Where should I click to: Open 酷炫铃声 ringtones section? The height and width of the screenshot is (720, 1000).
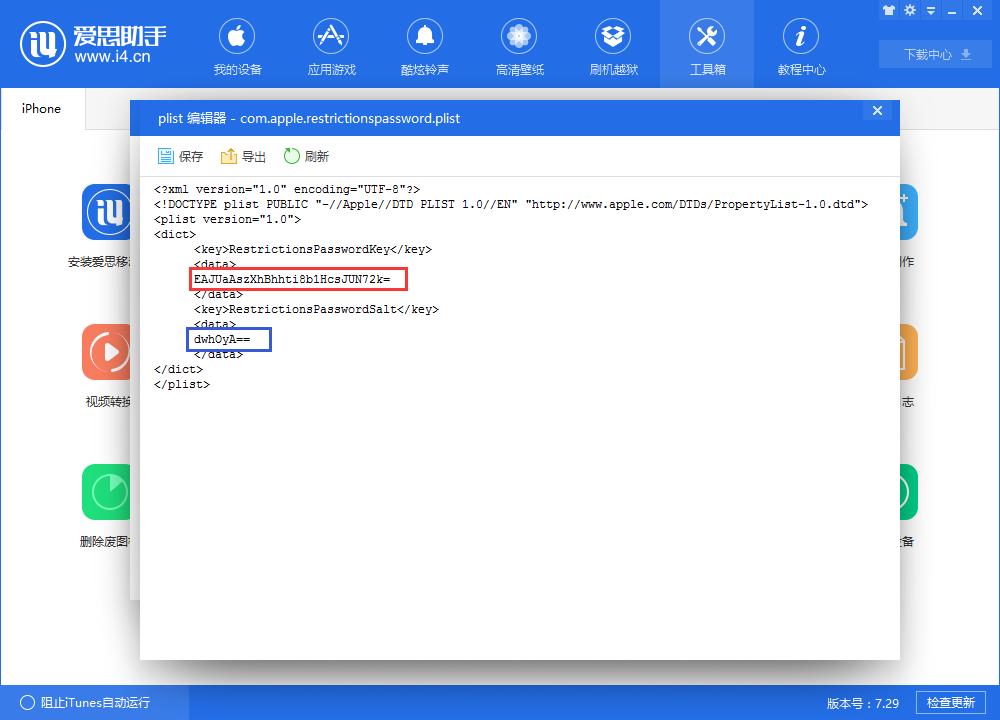point(425,48)
